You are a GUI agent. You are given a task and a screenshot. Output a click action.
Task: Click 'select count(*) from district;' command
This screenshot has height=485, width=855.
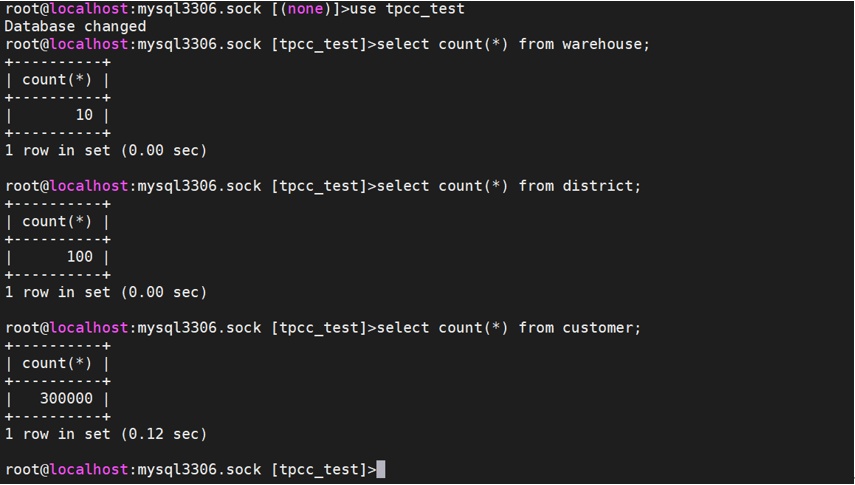coord(509,186)
